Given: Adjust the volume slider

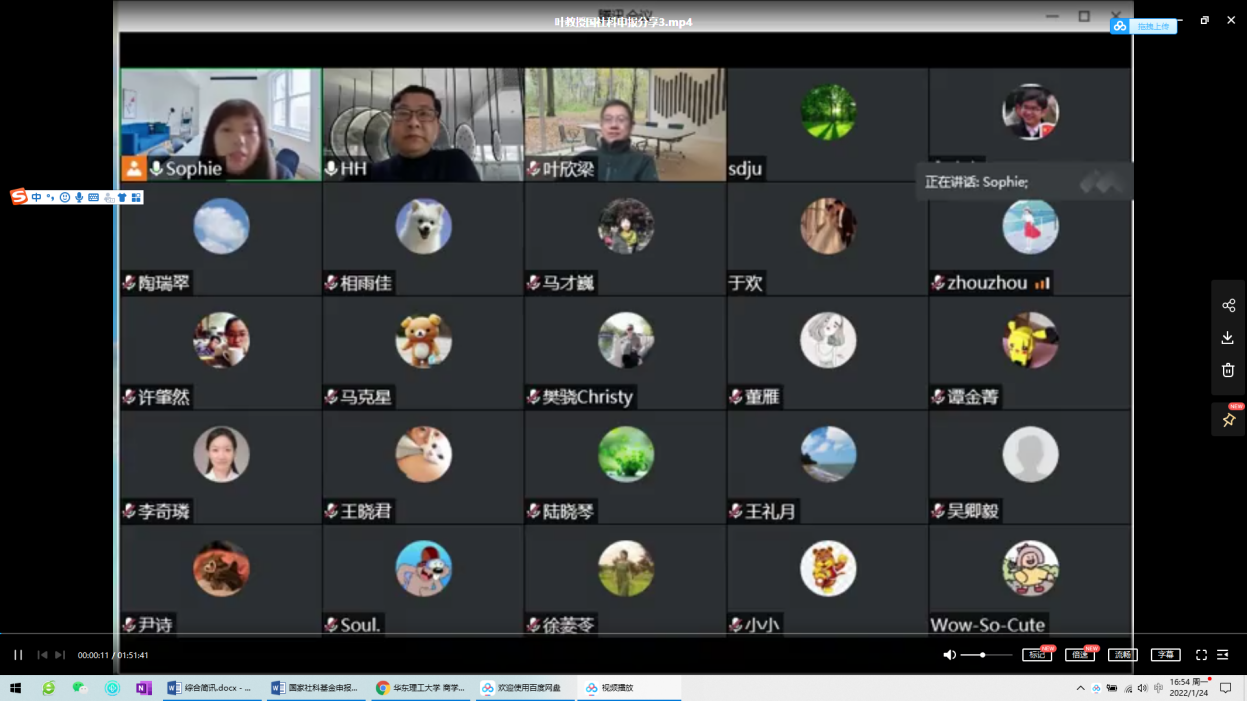Looking at the screenshot, I should 984,655.
